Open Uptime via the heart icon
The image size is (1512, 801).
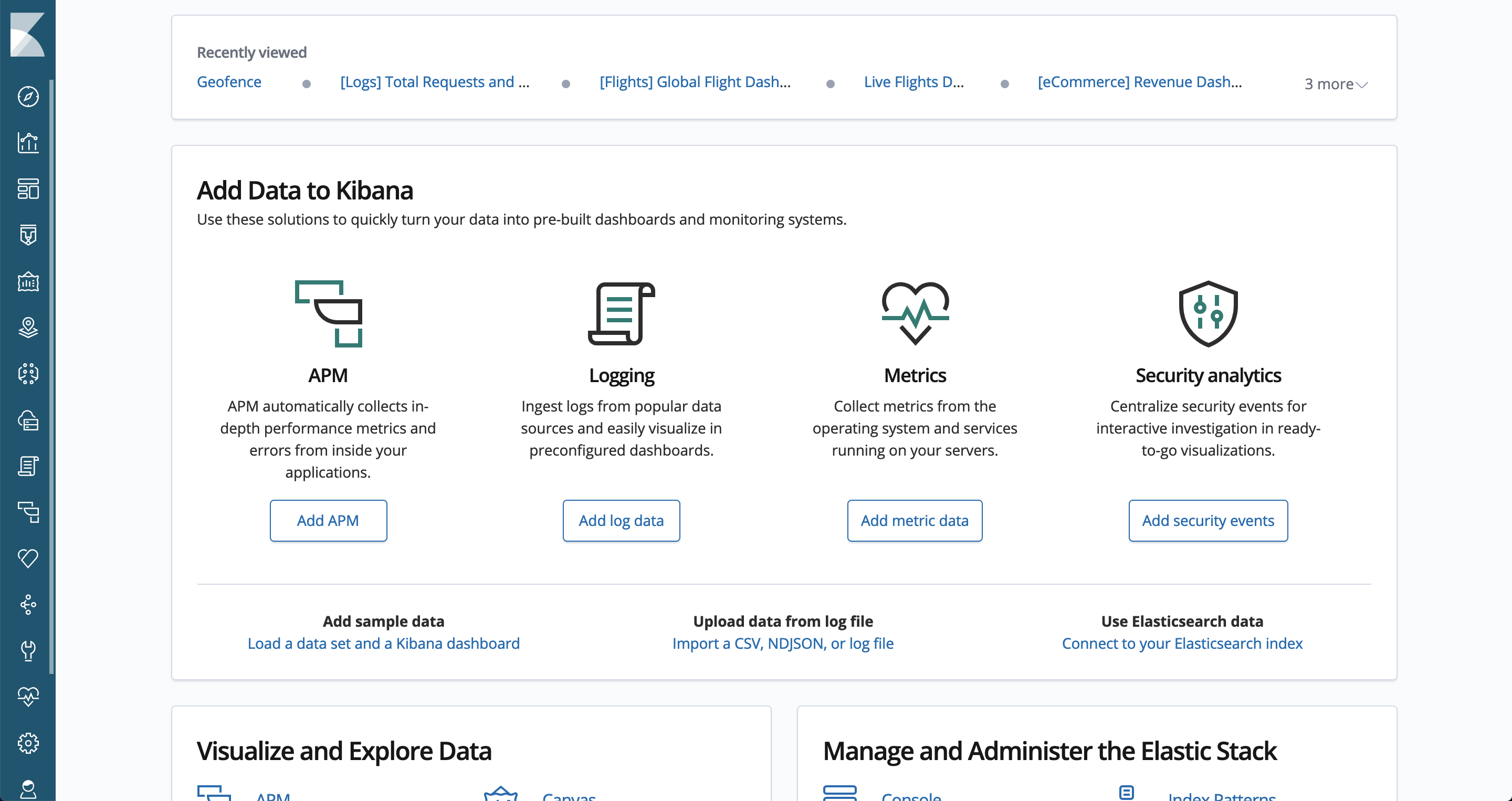(x=28, y=558)
